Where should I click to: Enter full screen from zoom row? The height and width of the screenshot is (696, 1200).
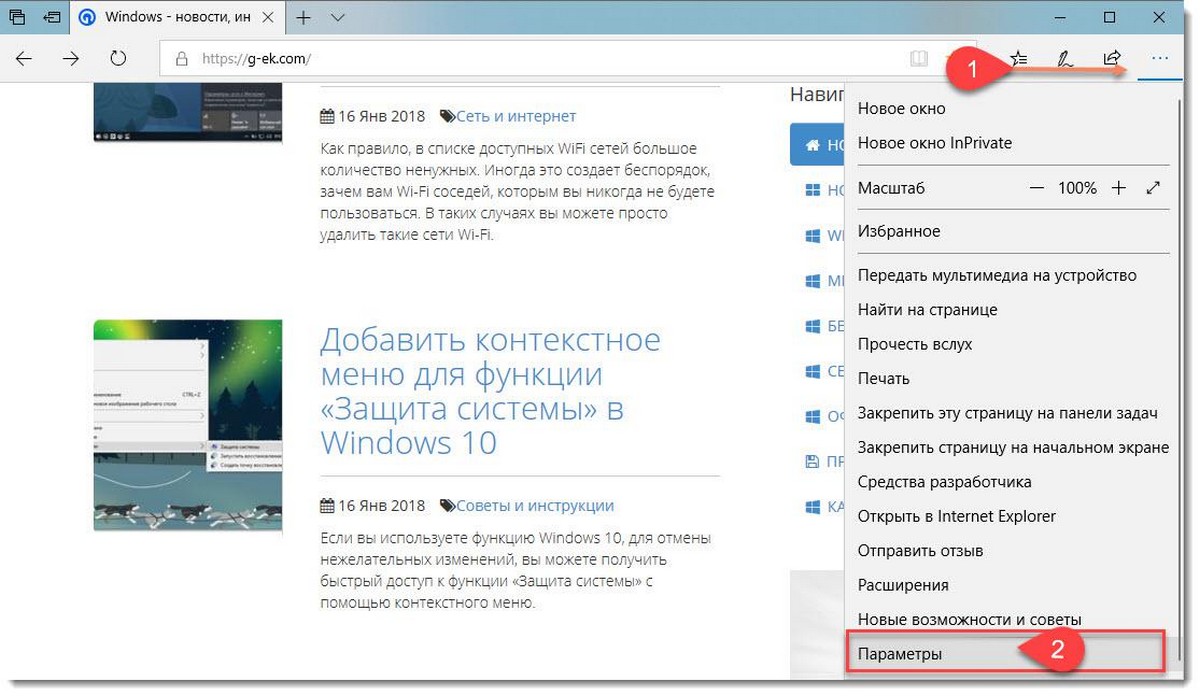click(x=1153, y=188)
